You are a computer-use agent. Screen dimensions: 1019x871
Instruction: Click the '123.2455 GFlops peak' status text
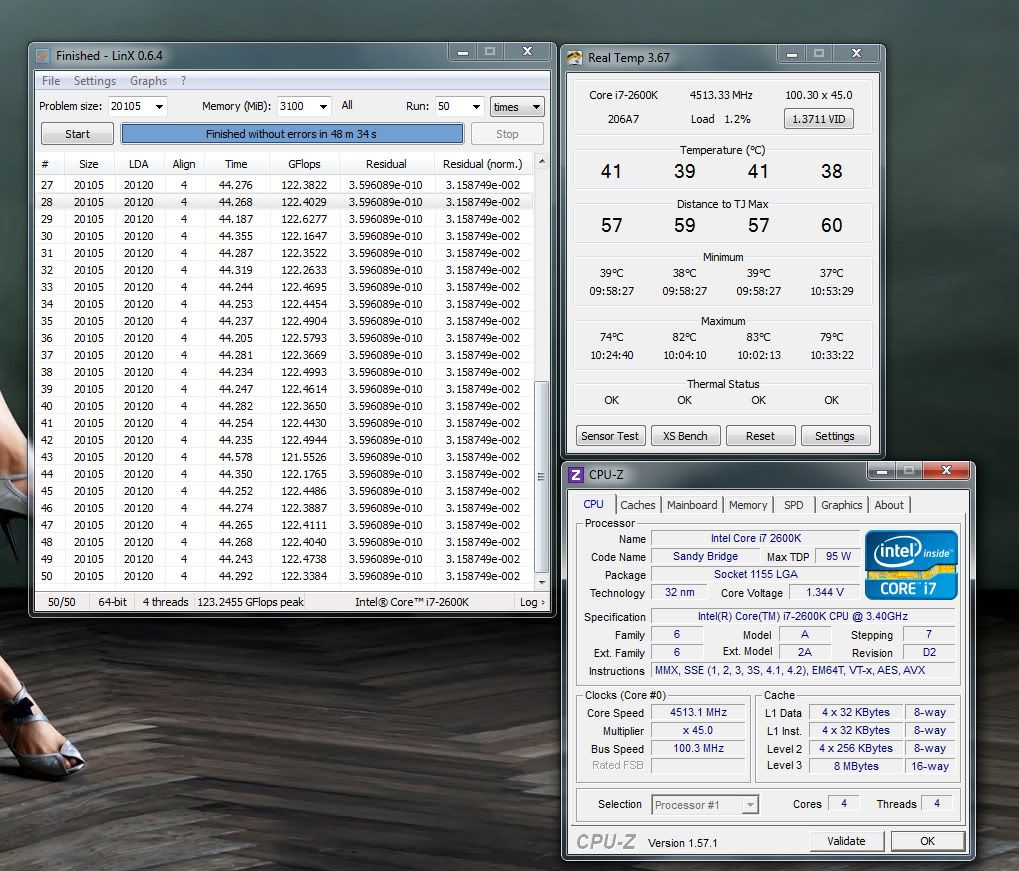pos(251,603)
